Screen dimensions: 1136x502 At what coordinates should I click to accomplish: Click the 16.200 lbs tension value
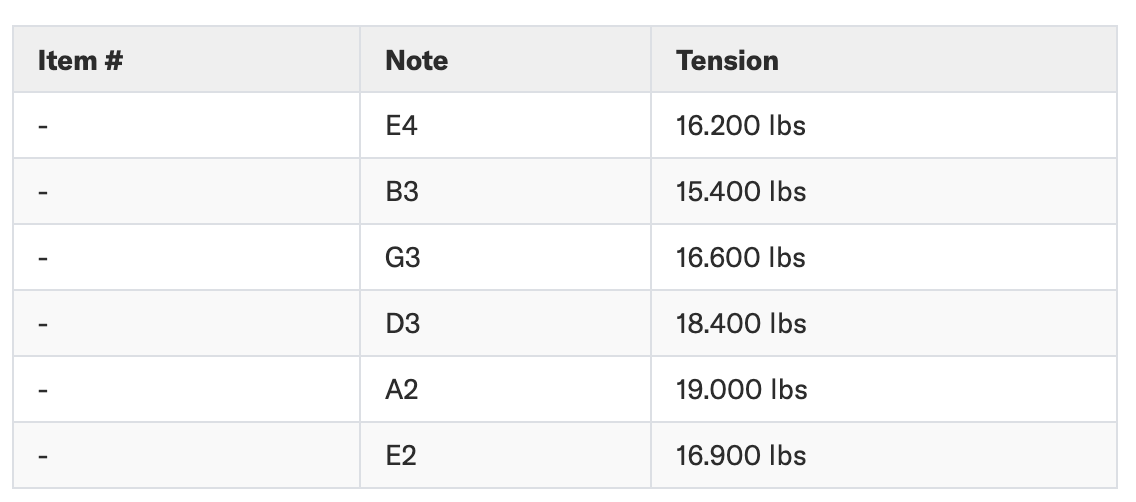coord(741,126)
